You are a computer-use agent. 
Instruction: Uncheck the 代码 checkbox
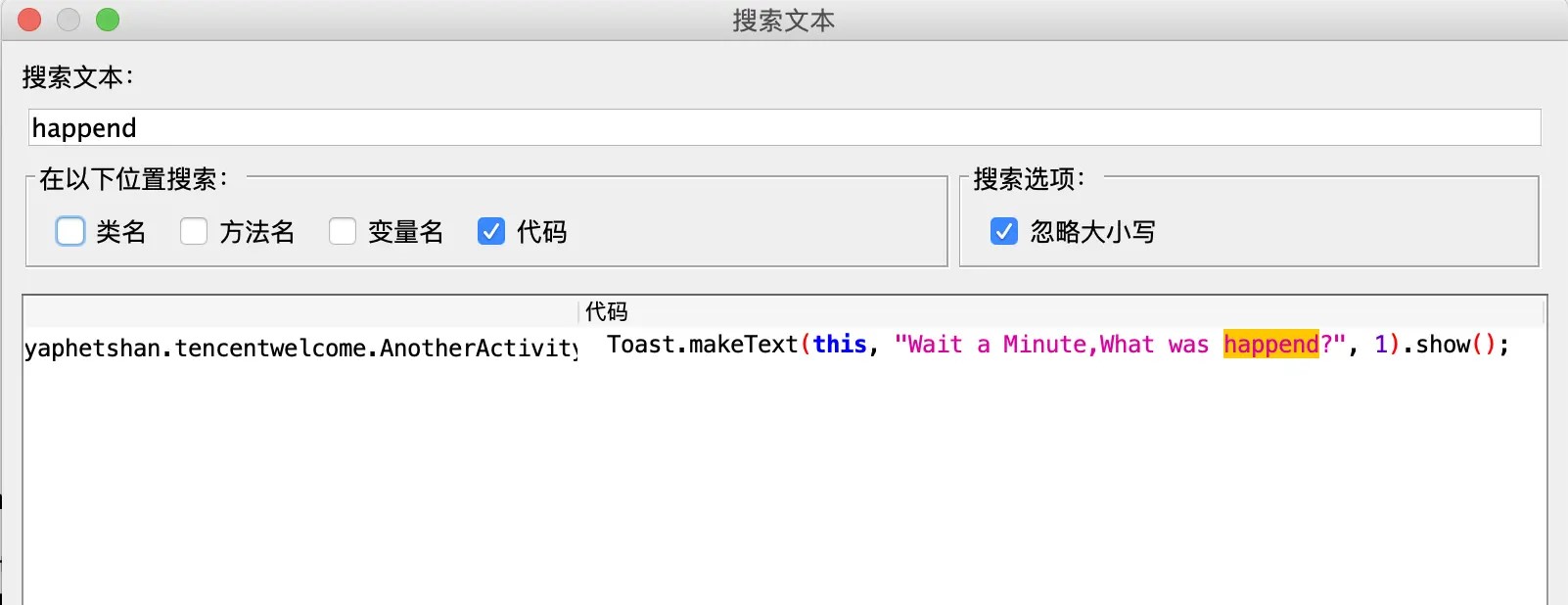click(x=491, y=231)
